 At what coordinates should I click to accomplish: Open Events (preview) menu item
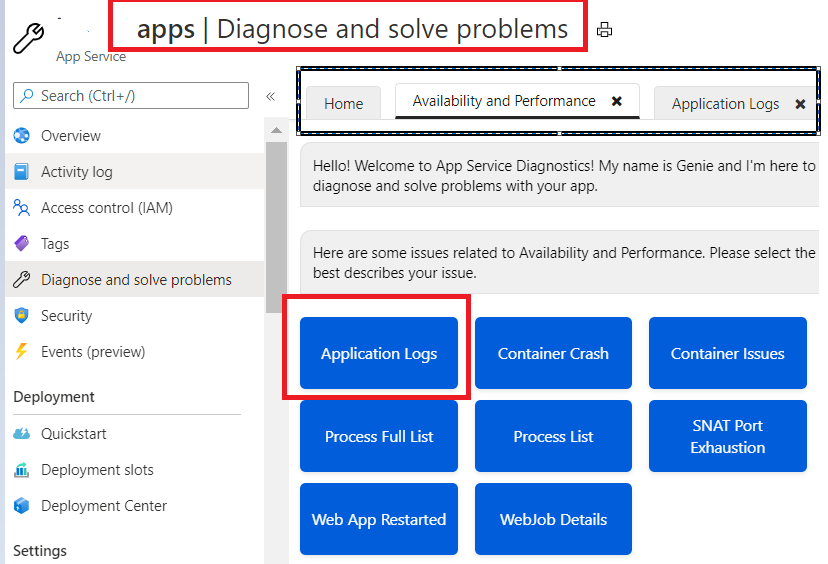(135, 351)
